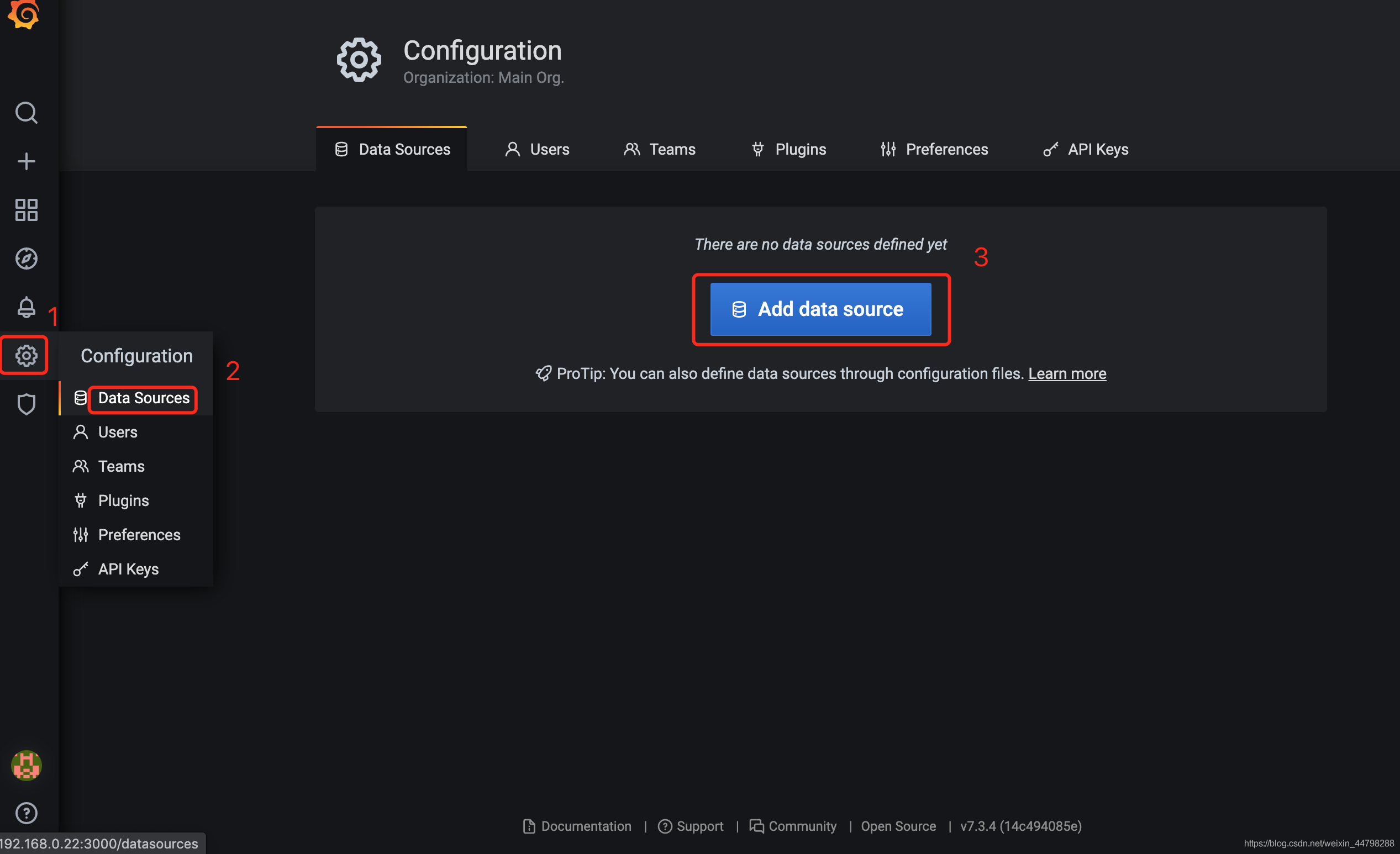Image resolution: width=1400 pixels, height=854 pixels.
Task: Open the Search magnifier in sidebar
Action: tap(26, 113)
